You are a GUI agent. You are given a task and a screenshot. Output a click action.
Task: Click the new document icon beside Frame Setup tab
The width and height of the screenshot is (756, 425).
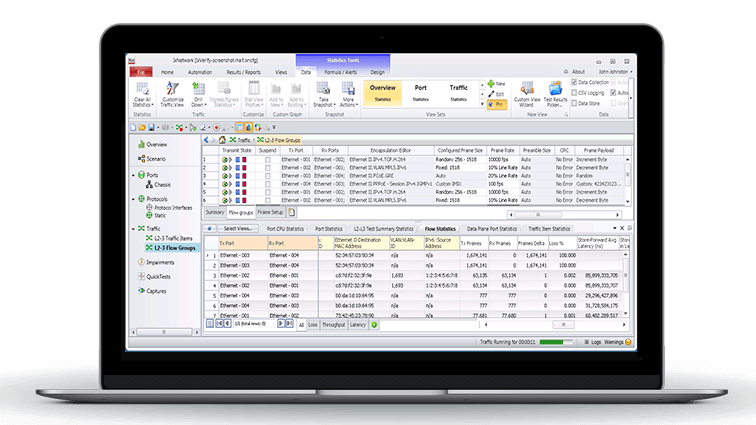[x=291, y=212]
